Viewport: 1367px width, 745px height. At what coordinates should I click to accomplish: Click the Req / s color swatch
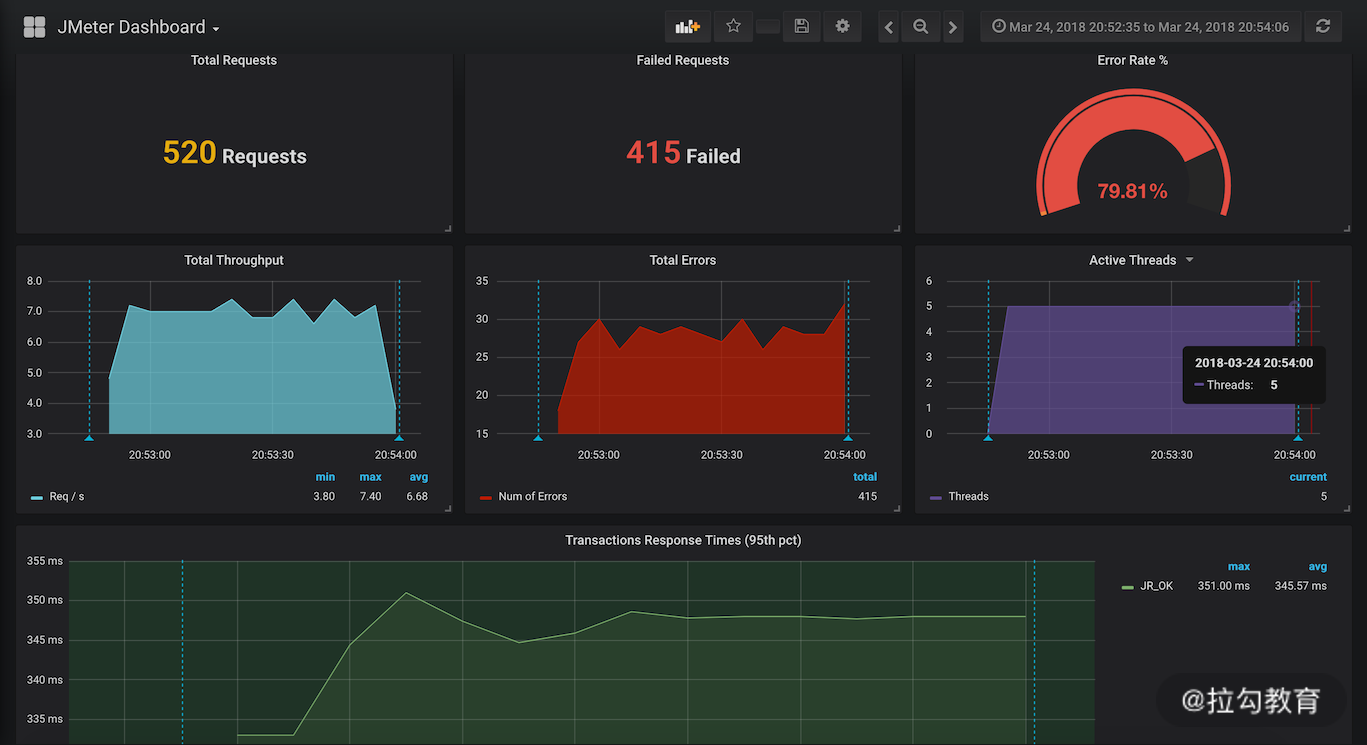tap(37, 497)
